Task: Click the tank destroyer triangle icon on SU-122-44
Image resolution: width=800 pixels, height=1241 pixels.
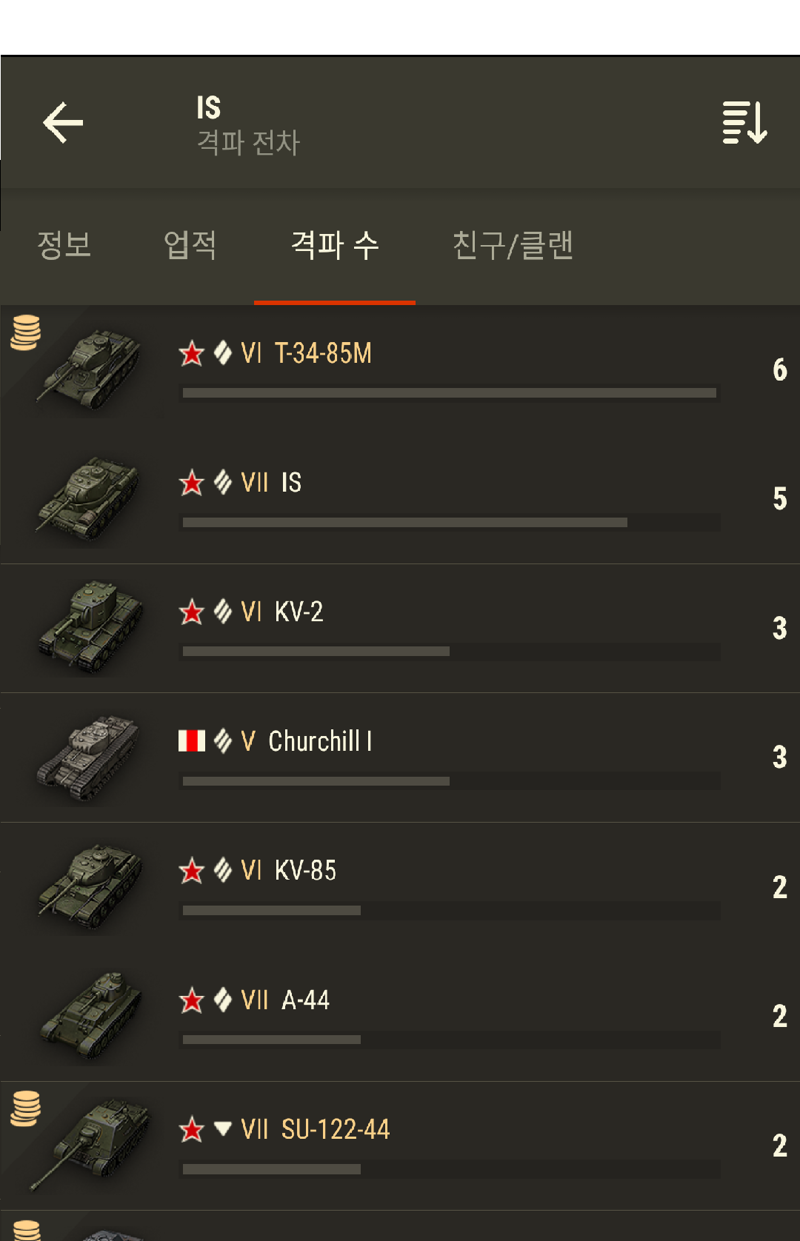Action: click(222, 1129)
